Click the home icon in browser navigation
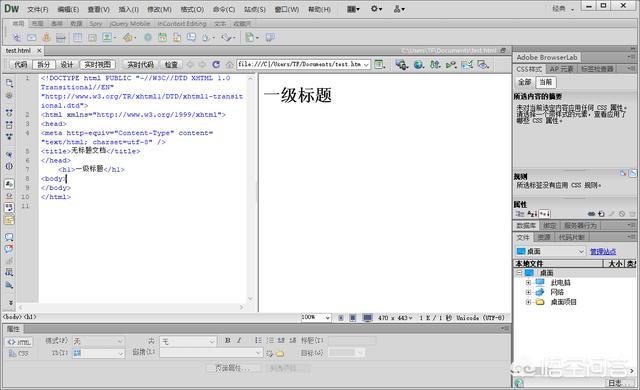Screen dimensions: 640x390 230,64
